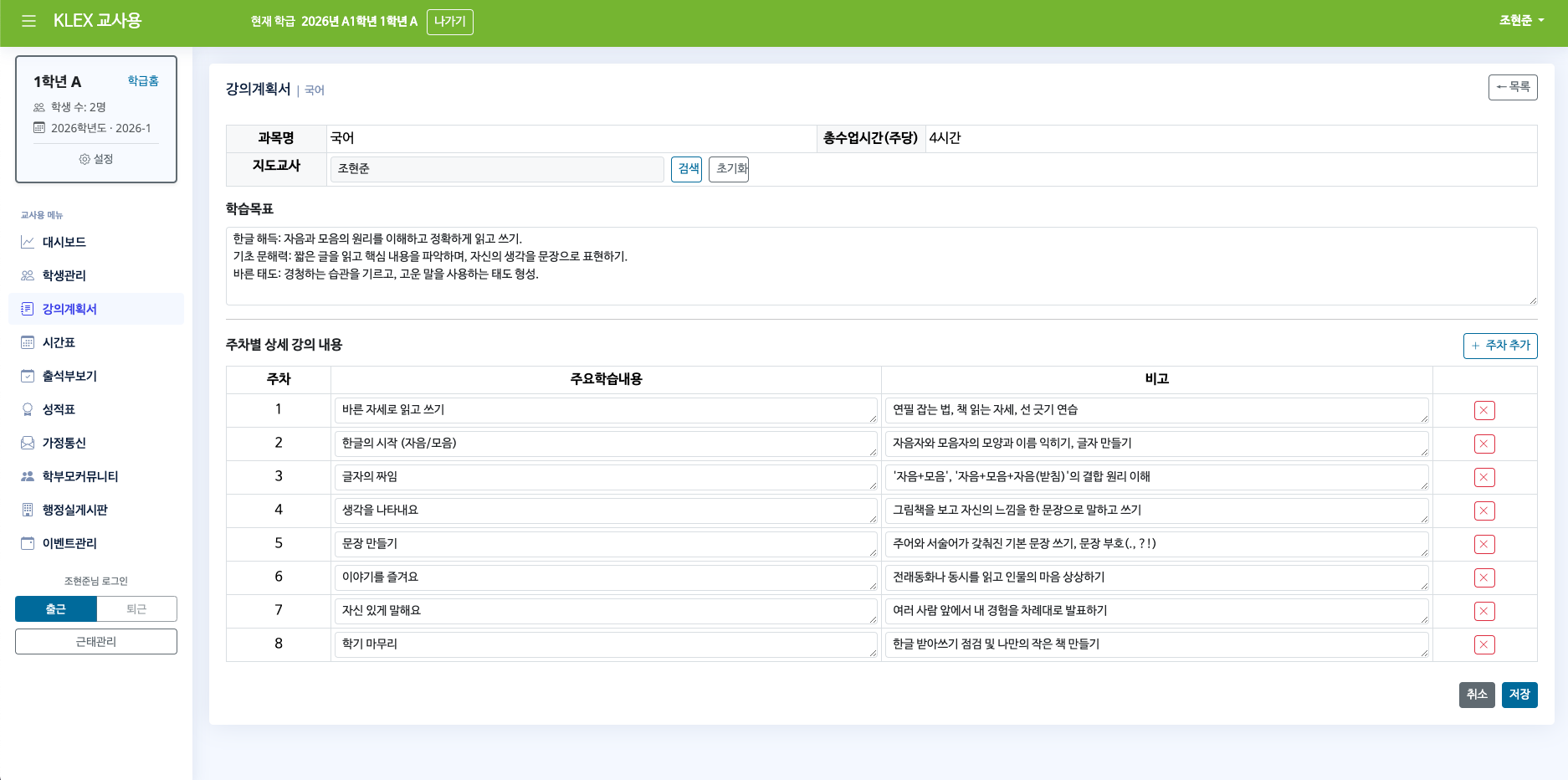The width and height of the screenshot is (1568, 780).
Task: Click the 이벤트관리 calendar icon
Action: tap(25, 543)
